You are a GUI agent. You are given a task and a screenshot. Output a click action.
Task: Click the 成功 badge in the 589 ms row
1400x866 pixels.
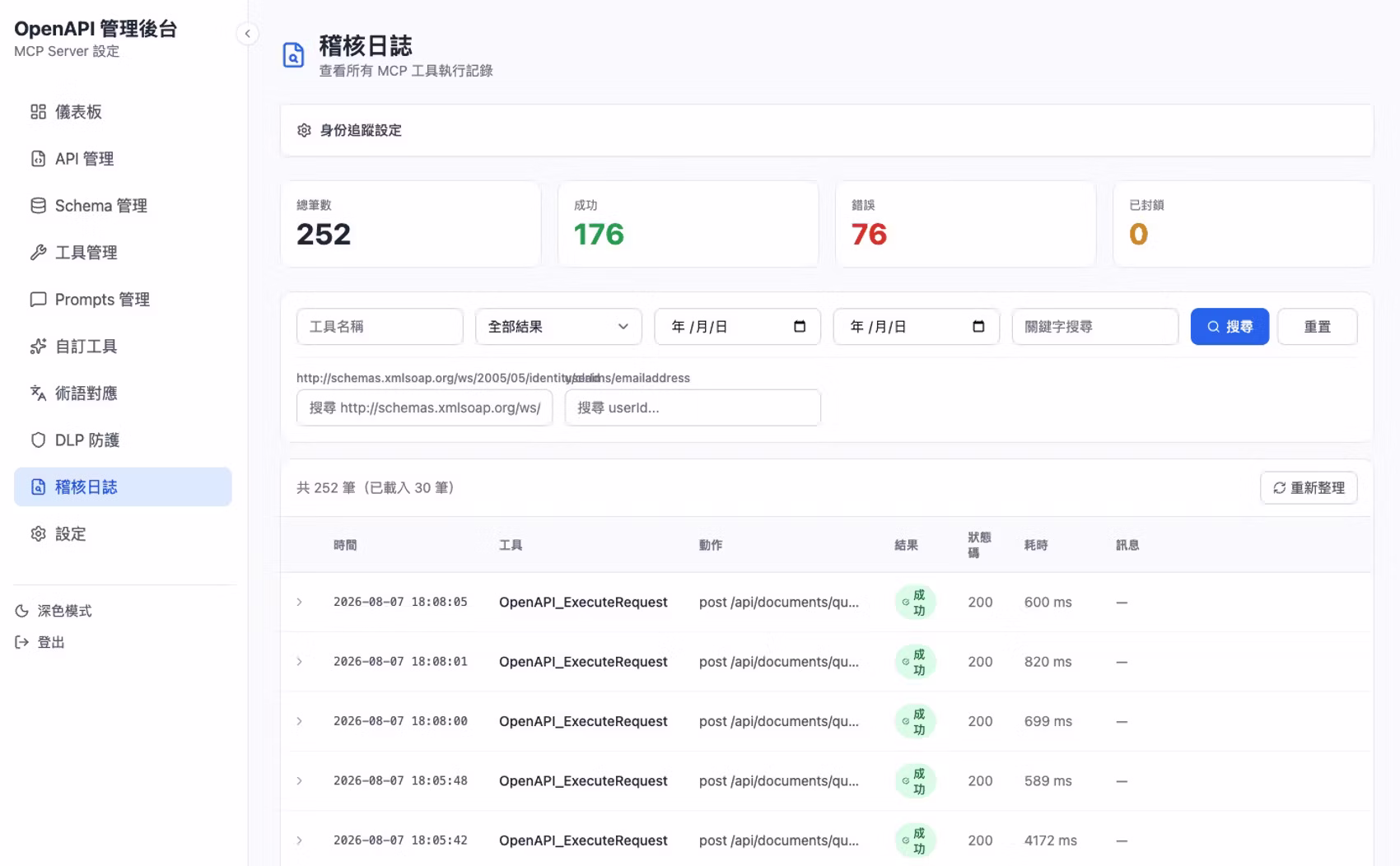(x=915, y=781)
